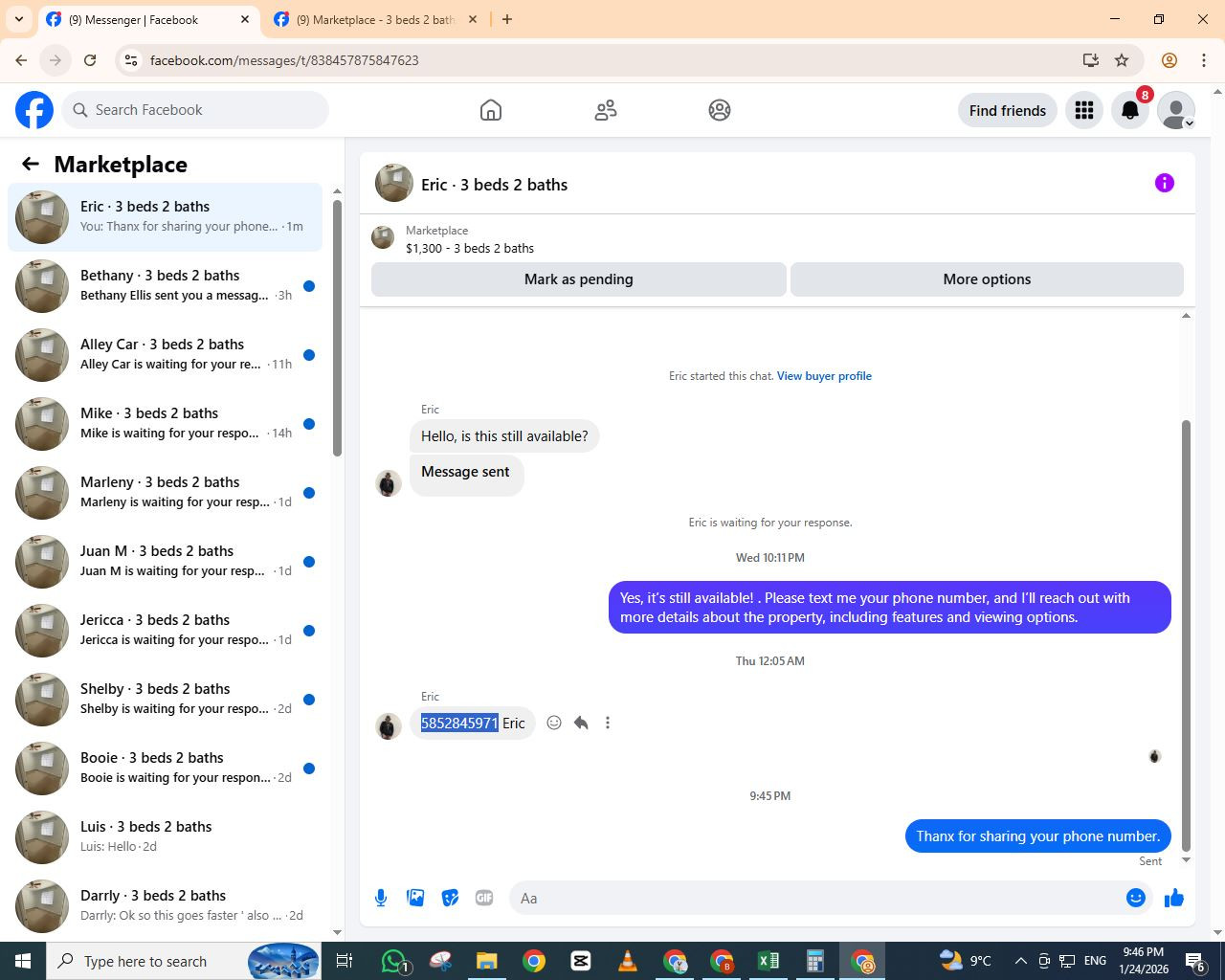Close the Marketplace browser tab
The image size is (1225, 980).
pyautogui.click(x=472, y=19)
